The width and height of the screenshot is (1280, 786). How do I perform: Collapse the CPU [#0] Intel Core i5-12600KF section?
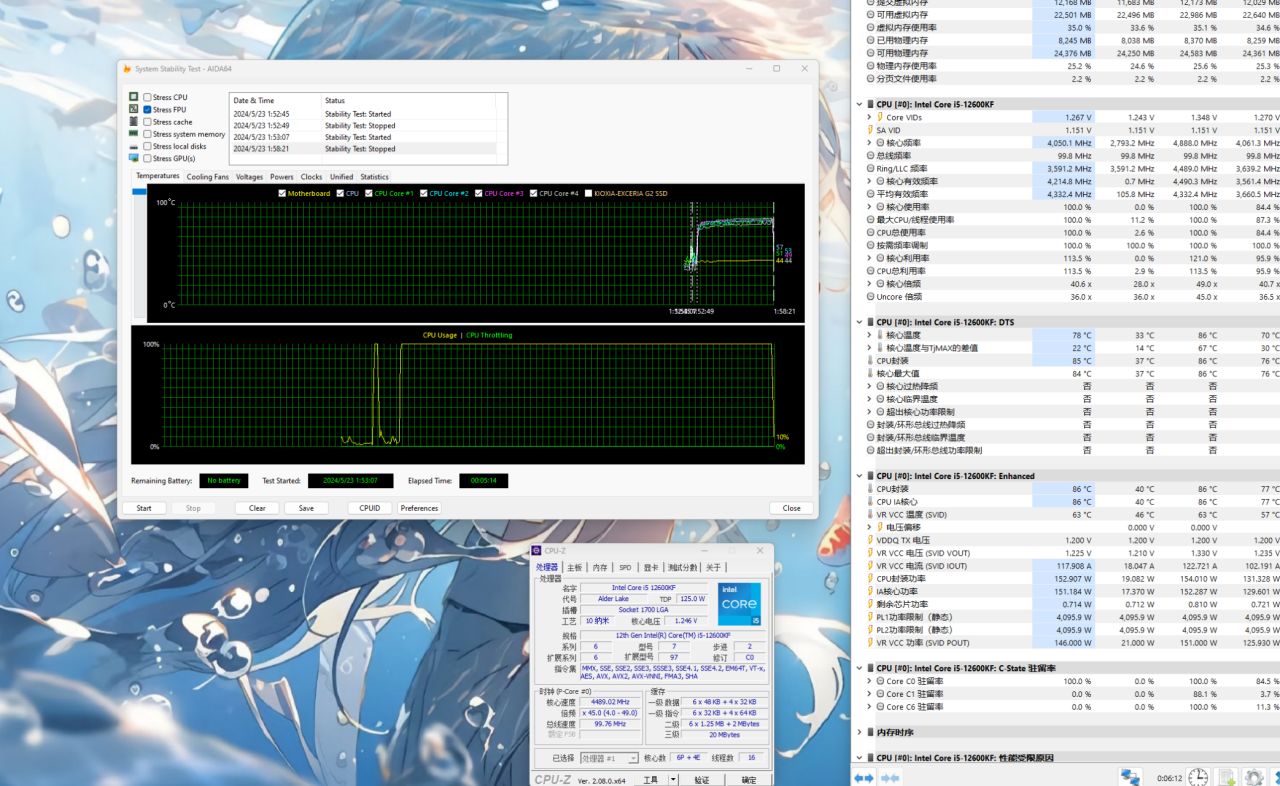(859, 104)
